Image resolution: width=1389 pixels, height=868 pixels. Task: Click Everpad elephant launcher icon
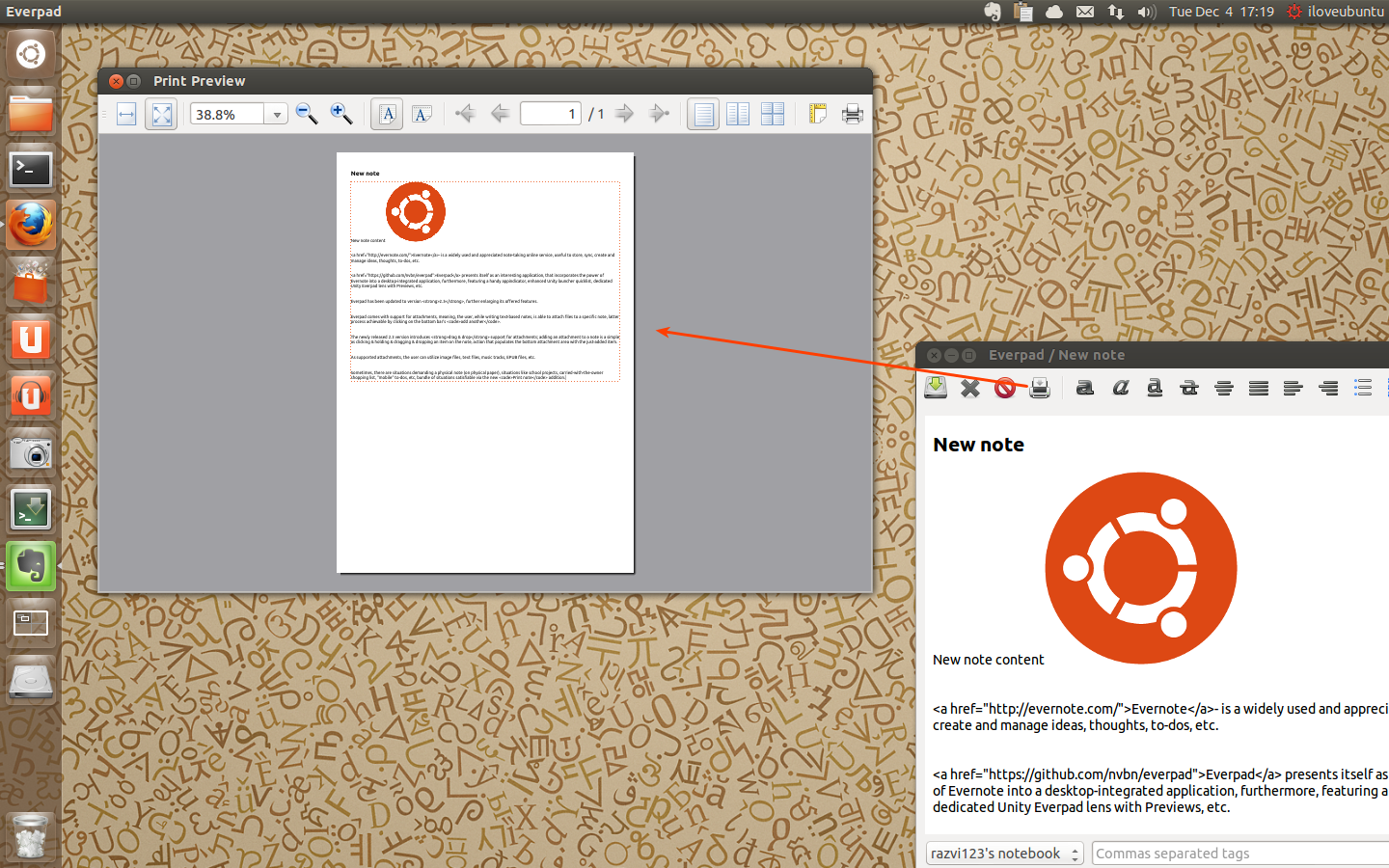point(31,567)
